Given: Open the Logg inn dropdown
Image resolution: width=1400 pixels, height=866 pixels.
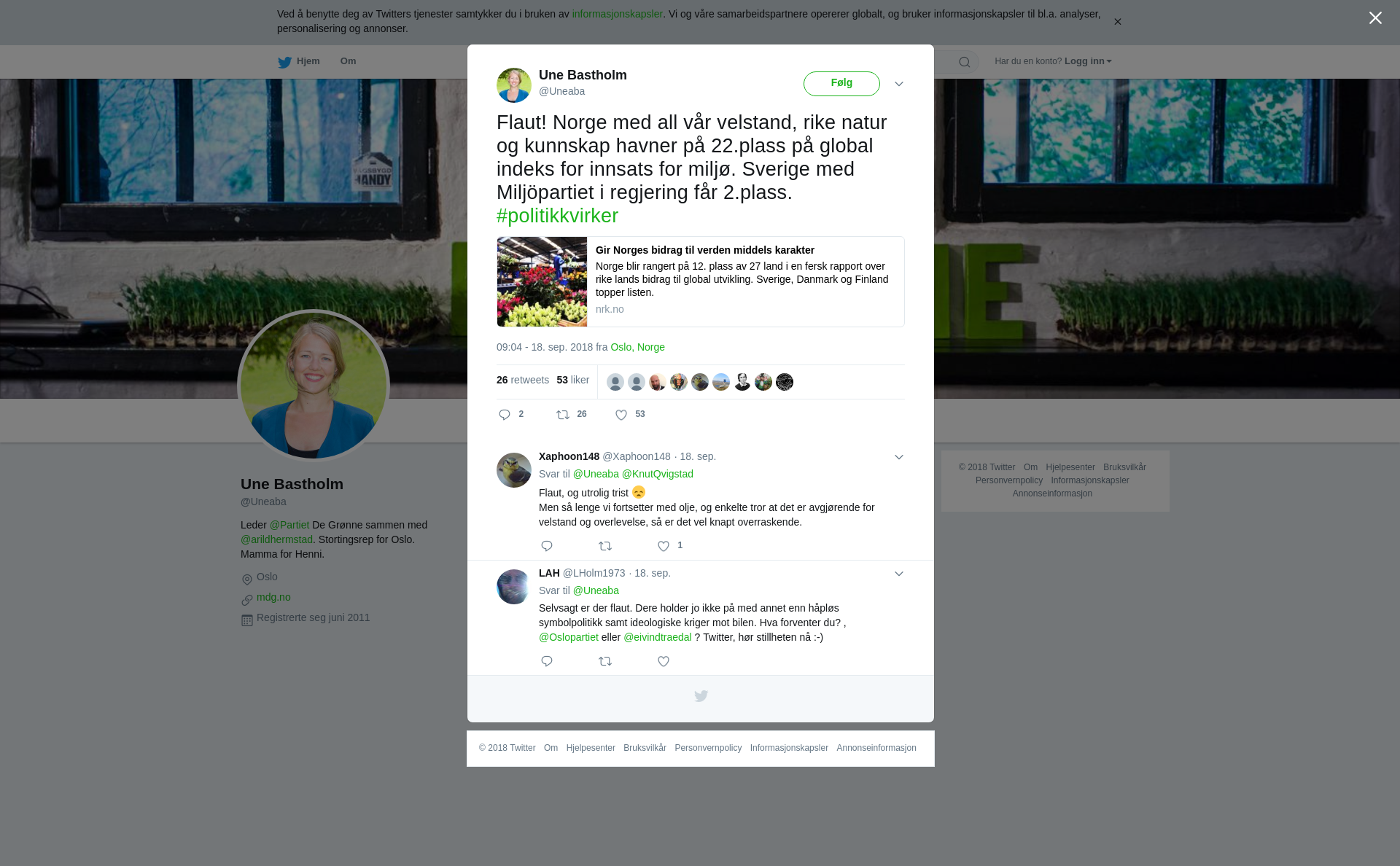Looking at the screenshot, I should coord(1088,61).
